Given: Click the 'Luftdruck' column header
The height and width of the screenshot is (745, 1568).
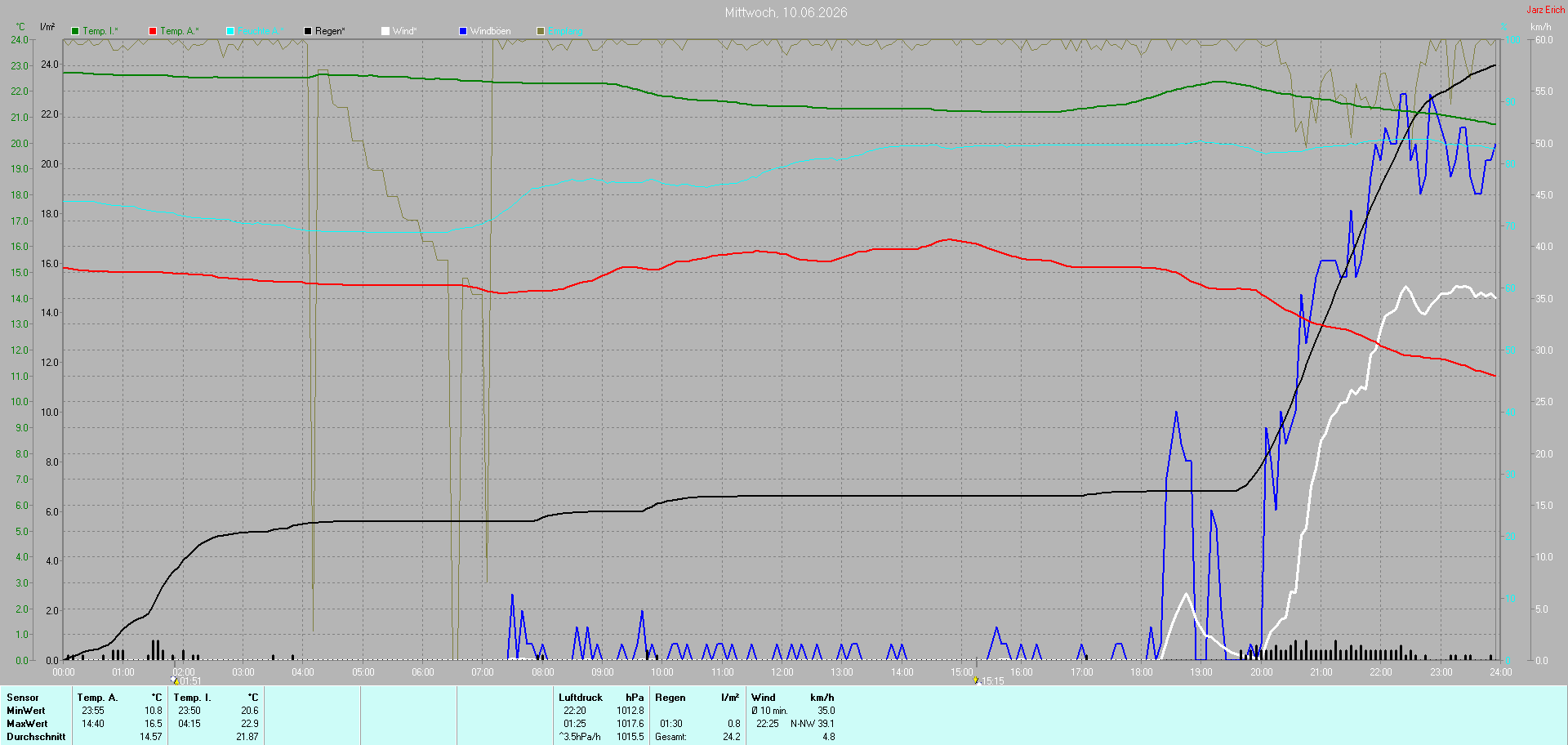Looking at the screenshot, I should [x=581, y=698].
